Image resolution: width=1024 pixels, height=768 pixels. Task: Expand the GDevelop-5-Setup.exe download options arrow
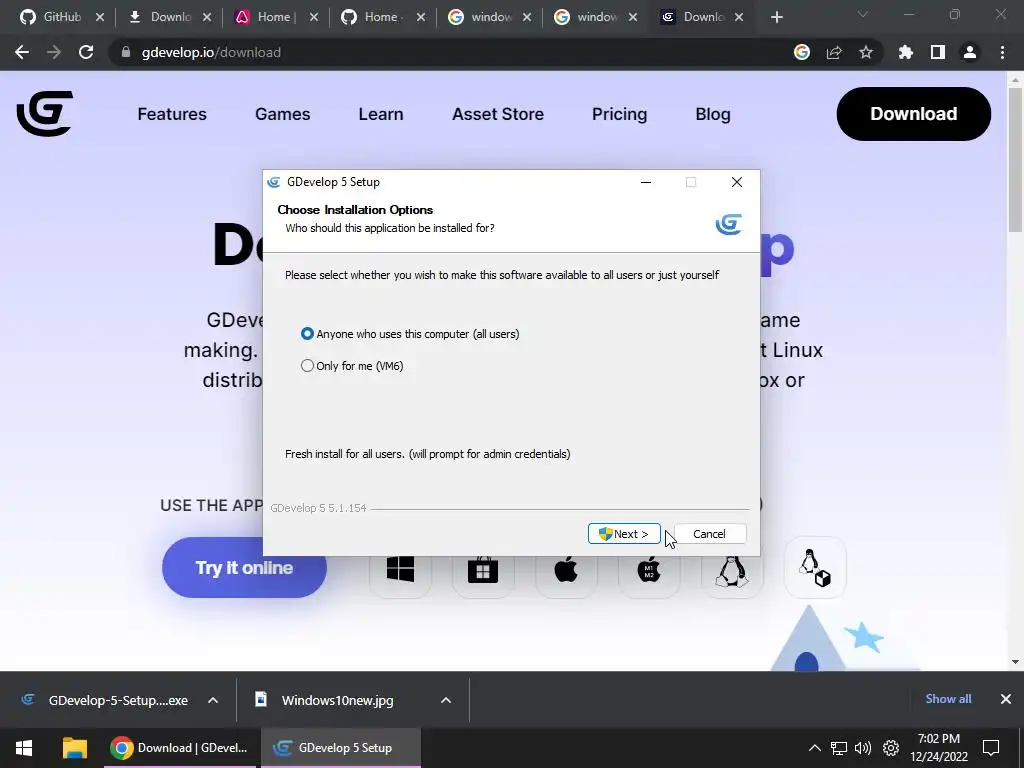point(213,700)
